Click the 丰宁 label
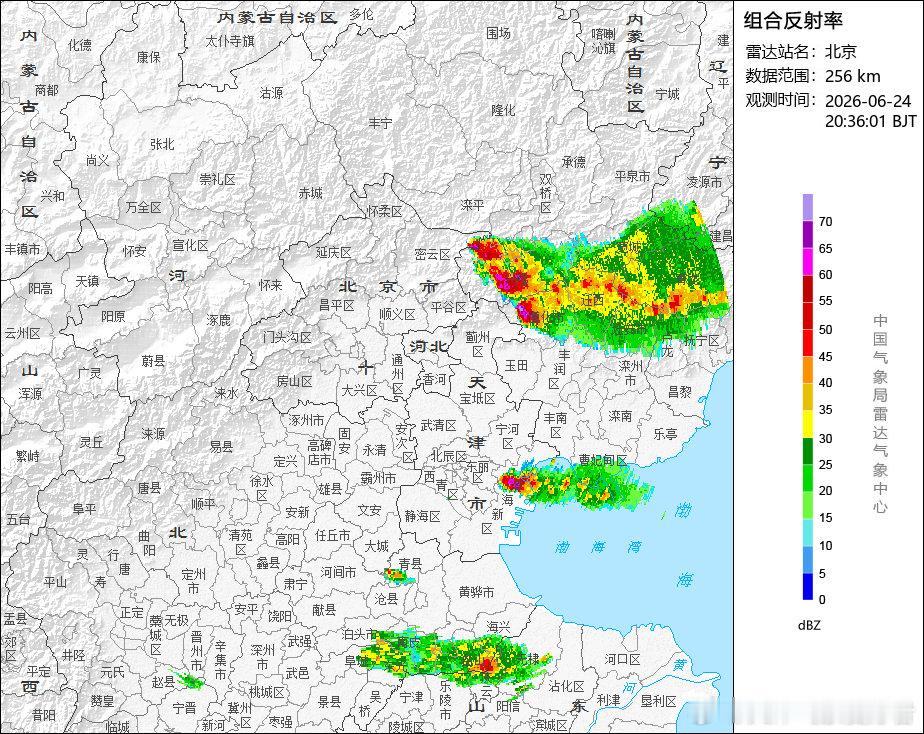The width and height of the screenshot is (924, 734). [380, 123]
